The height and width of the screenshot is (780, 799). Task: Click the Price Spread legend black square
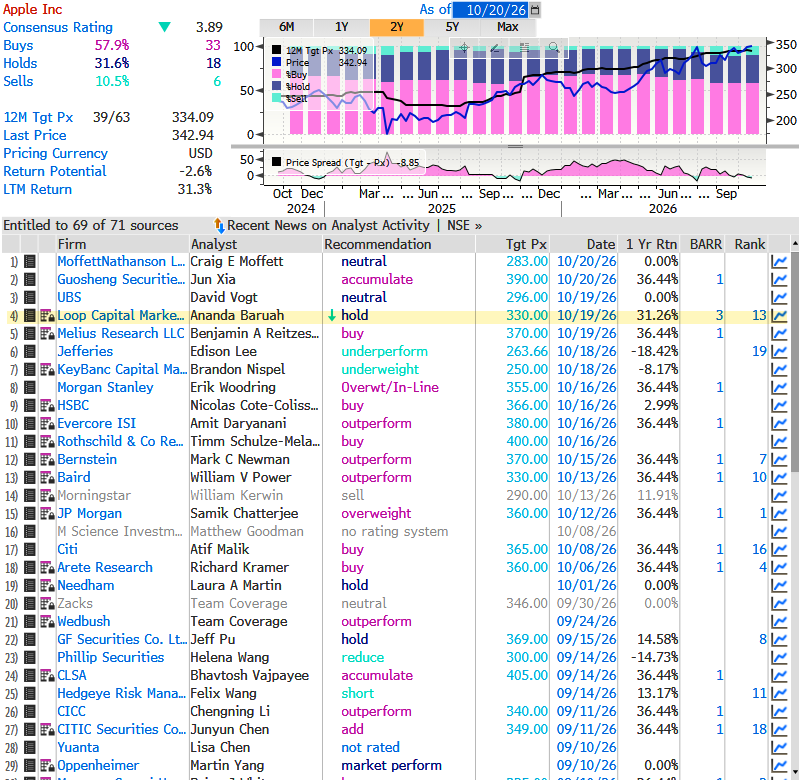277,162
